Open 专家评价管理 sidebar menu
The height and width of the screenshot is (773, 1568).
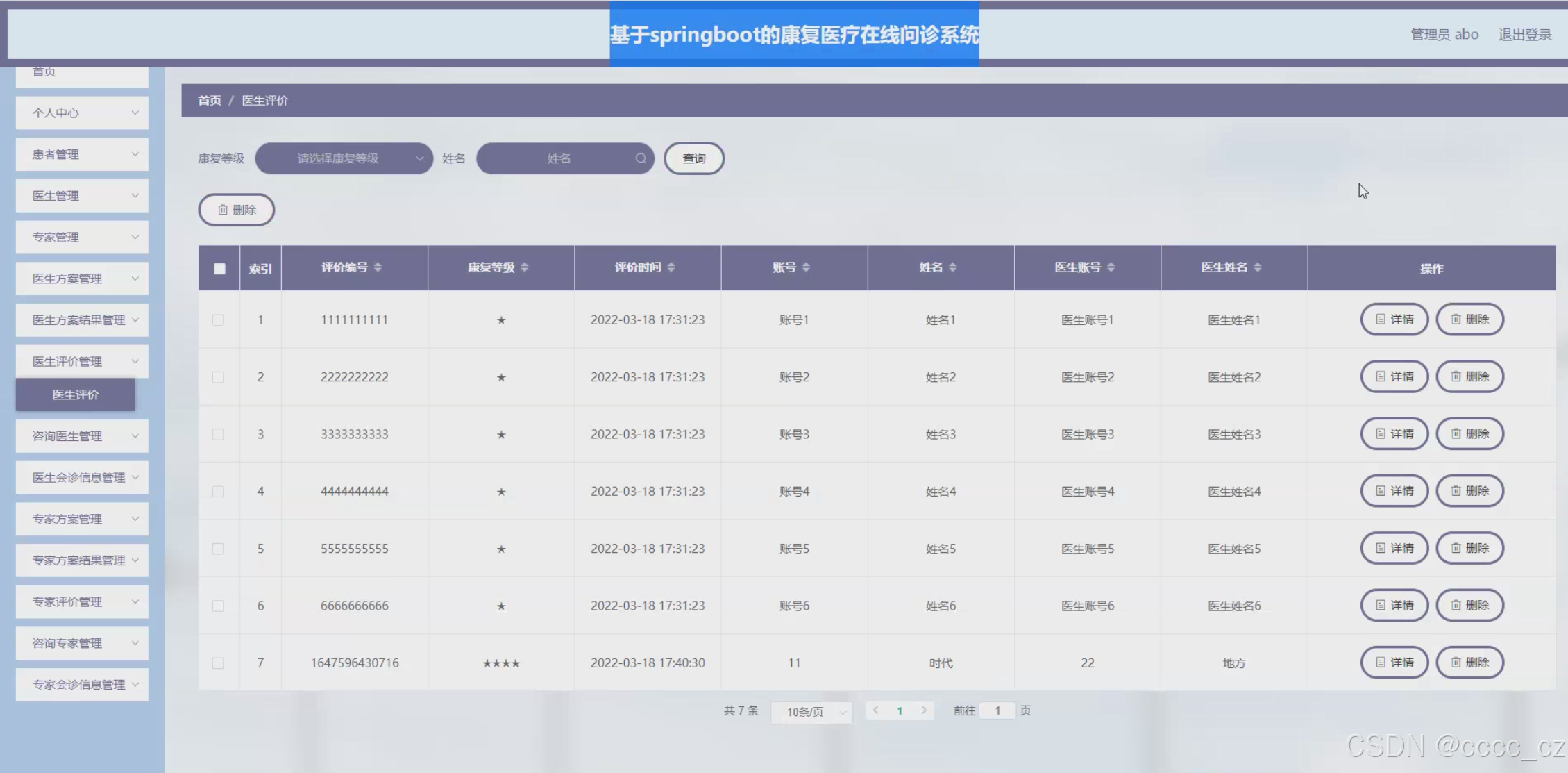click(82, 601)
